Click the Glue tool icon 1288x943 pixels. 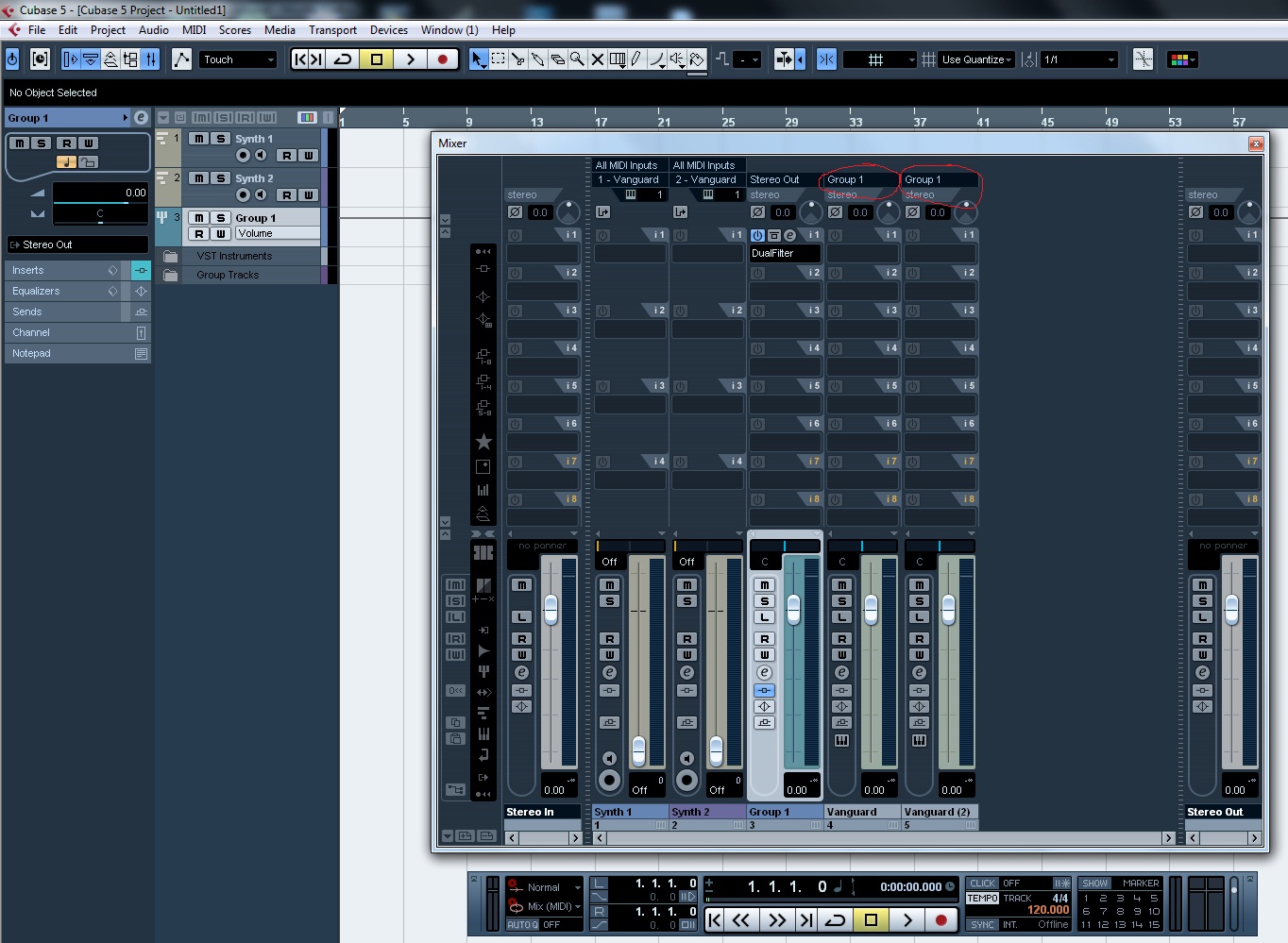537,59
